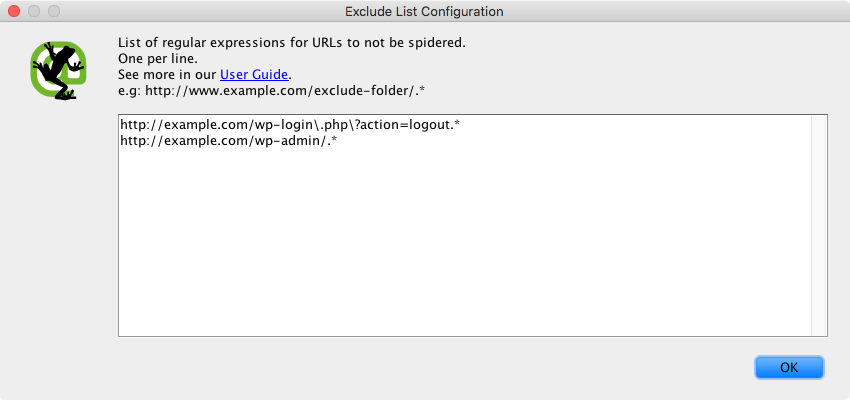Screen dimensions: 850x400
Task: Click the empty space in the exclude list box
Action: (464, 244)
